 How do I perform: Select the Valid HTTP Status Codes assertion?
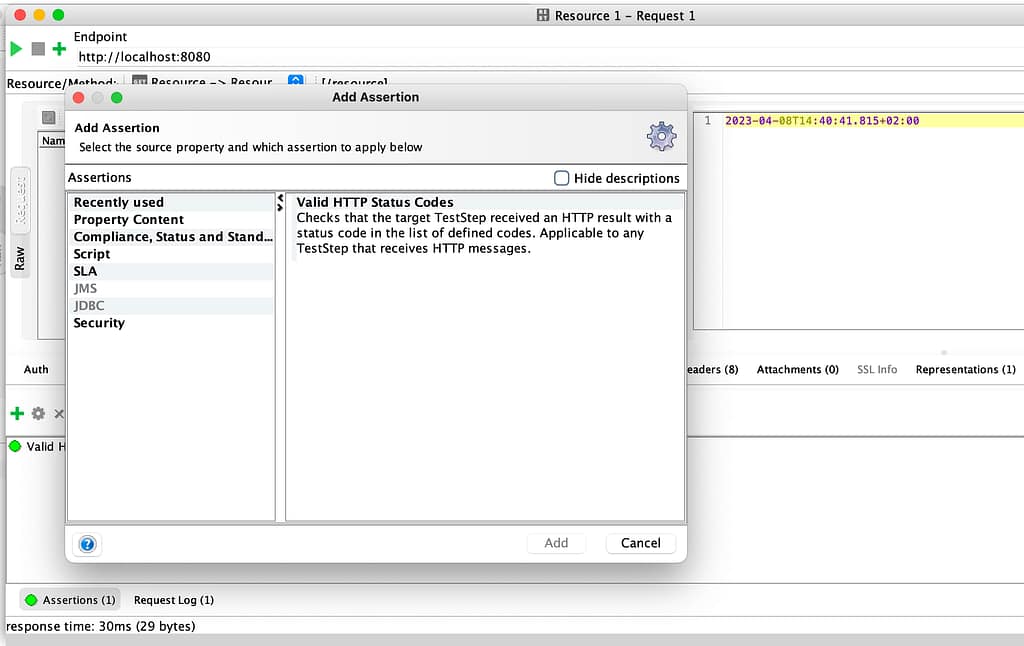coord(373,201)
